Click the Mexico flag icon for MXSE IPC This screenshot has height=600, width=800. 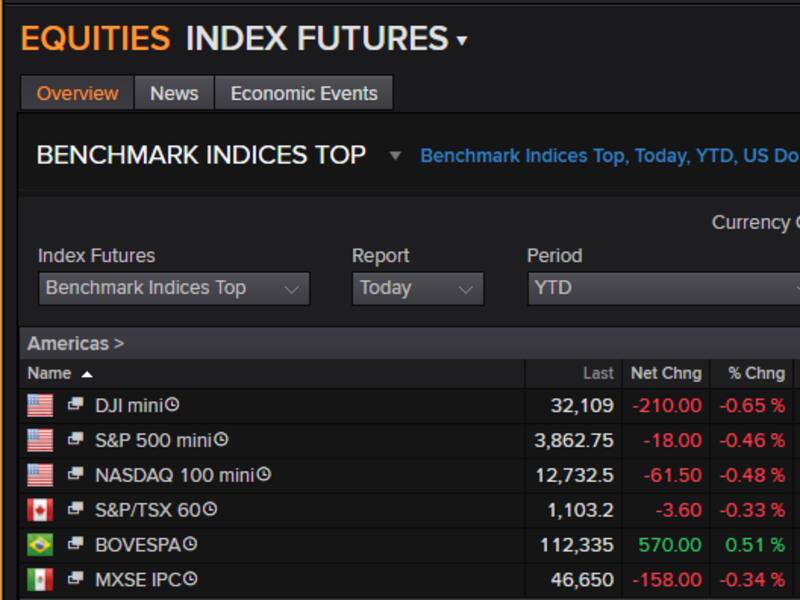40,580
